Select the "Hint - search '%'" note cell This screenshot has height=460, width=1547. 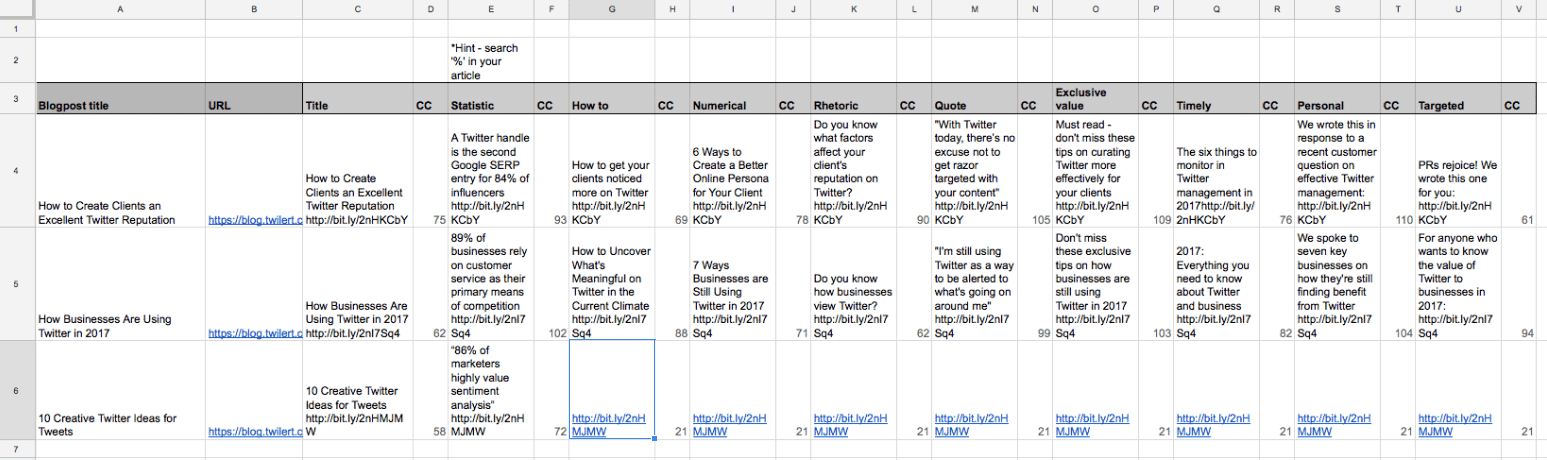491,61
